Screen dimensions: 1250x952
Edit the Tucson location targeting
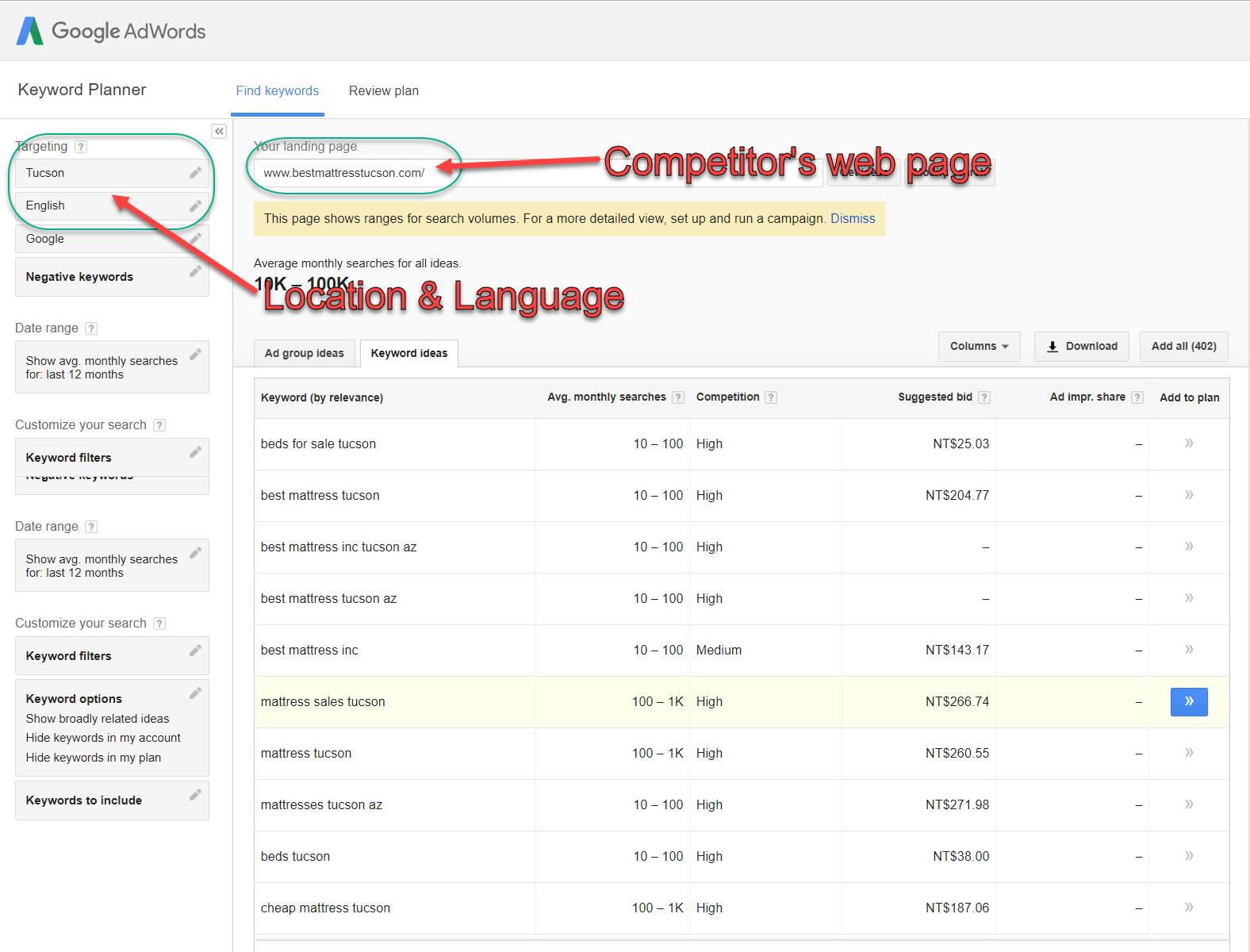click(195, 173)
